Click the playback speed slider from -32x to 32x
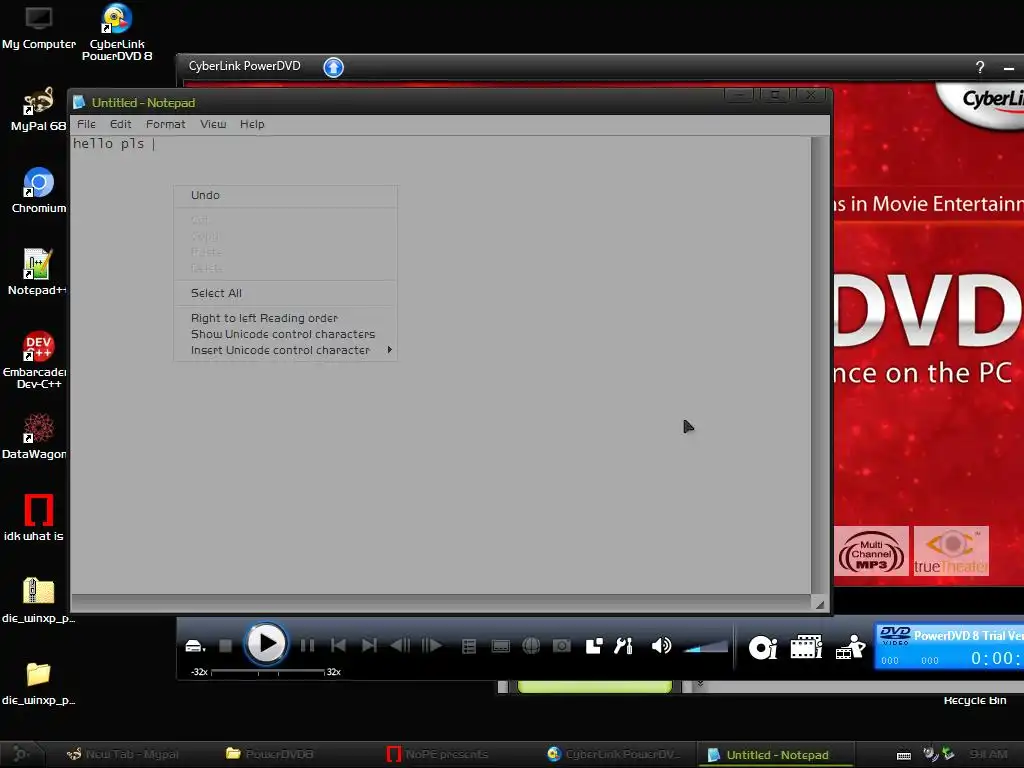This screenshot has height=768, width=1024. tap(268, 671)
